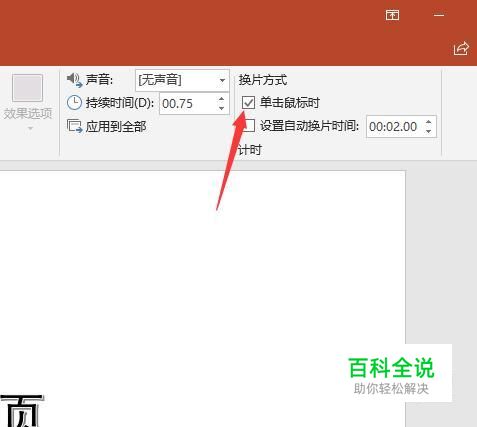477x427 pixels.
Task: Increase the auto advance time with up arrow
Action: (x=429, y=122)
